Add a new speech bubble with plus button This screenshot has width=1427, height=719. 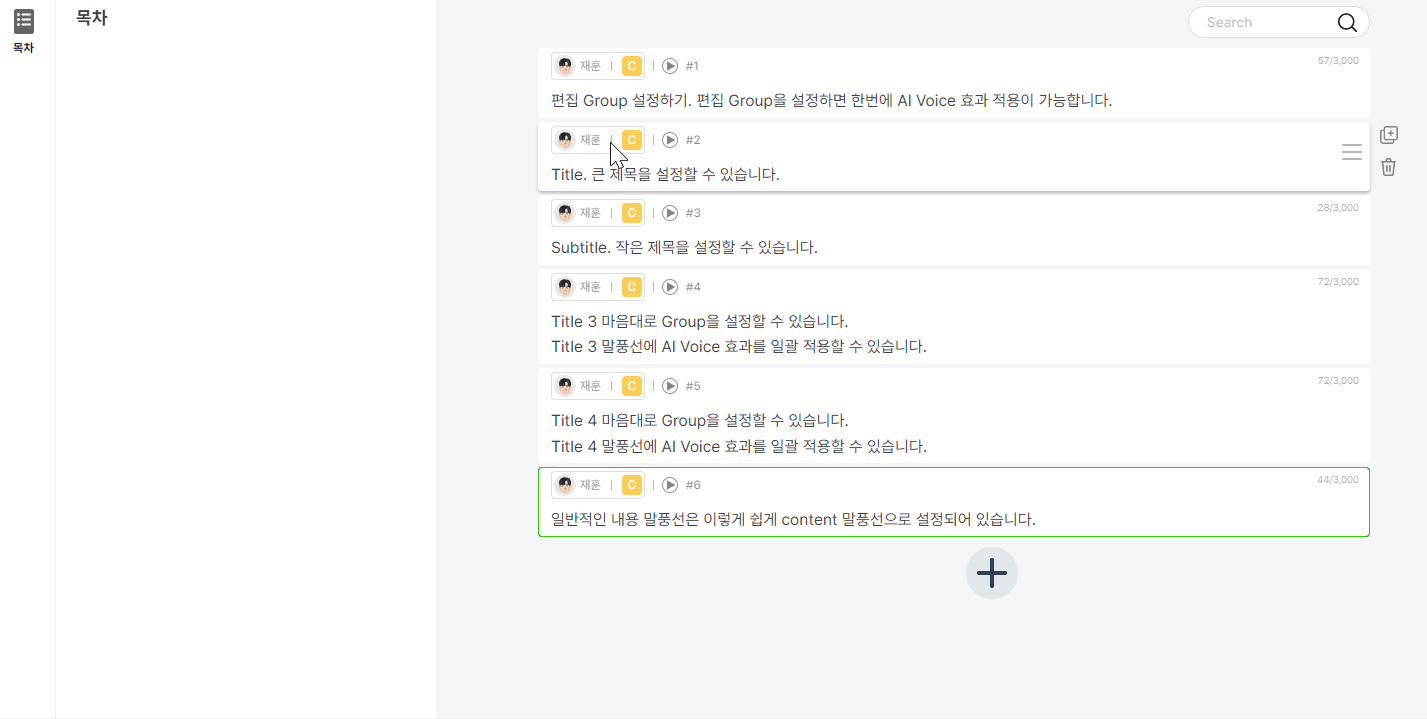pyautogui.click(x=992, y=573)
